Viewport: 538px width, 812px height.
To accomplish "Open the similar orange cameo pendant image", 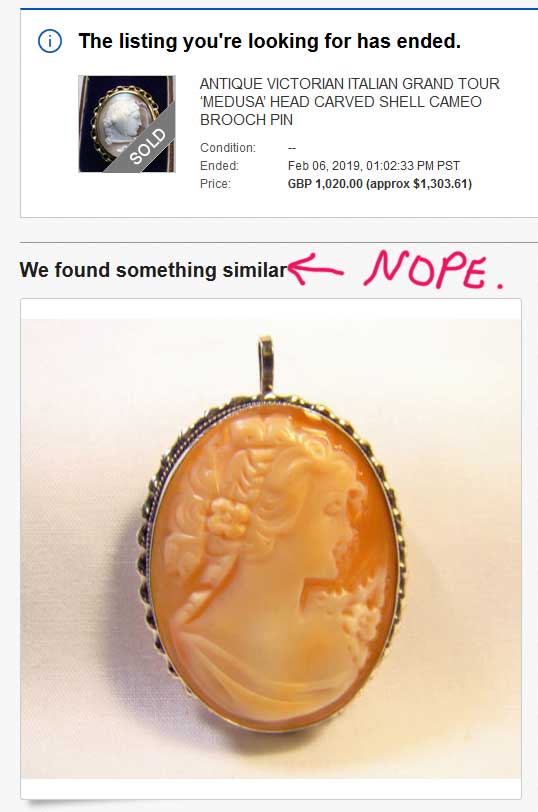I will 271,548.
